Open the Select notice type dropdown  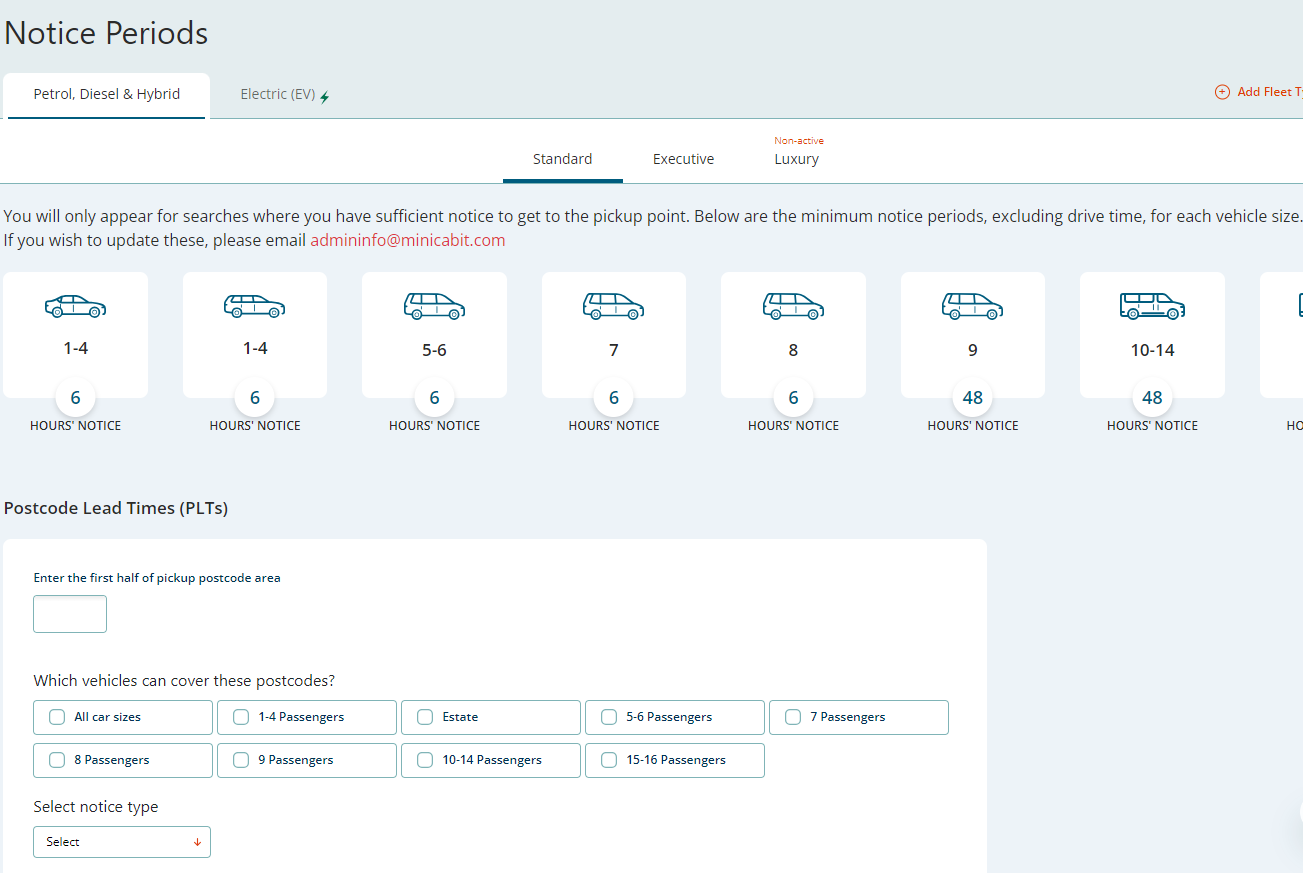122,842
